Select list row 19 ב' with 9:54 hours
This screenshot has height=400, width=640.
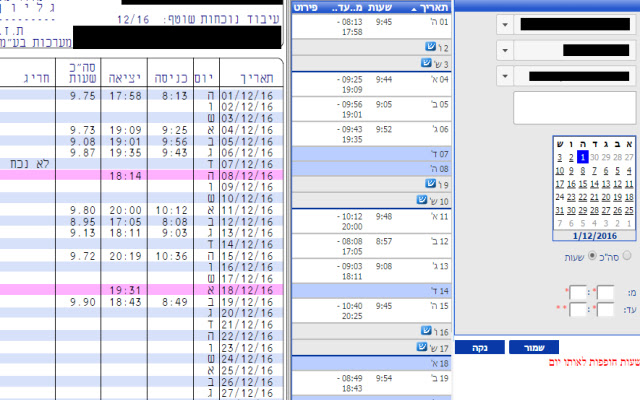(x=371, y=383)
